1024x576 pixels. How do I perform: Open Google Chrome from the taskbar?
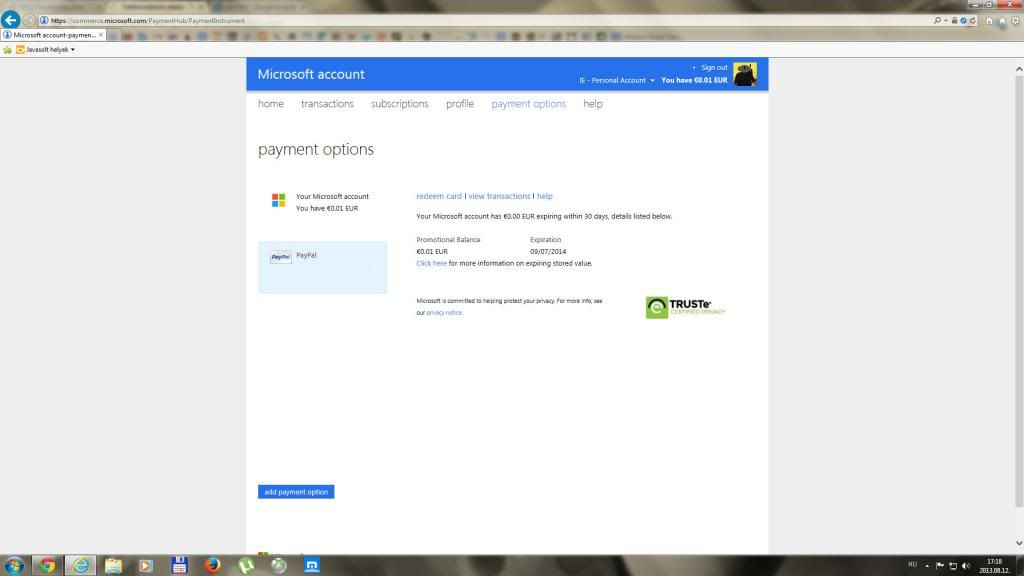tap(47, 565)
